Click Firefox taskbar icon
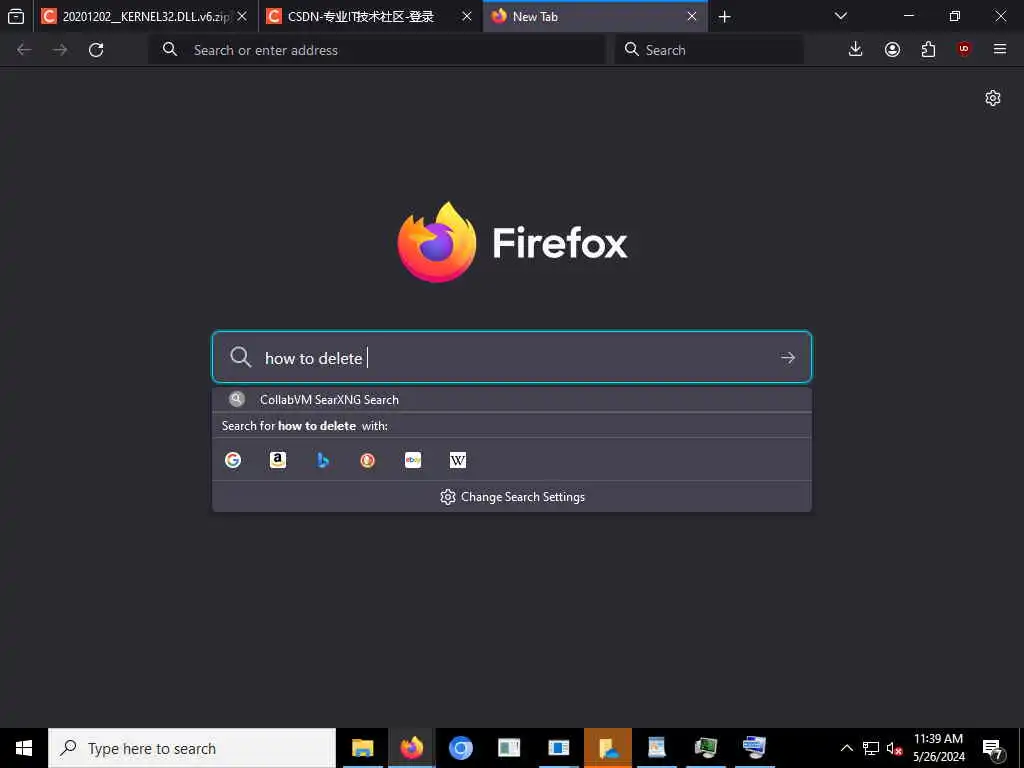This screenshot has height=768, width=1024. (411, 748)
